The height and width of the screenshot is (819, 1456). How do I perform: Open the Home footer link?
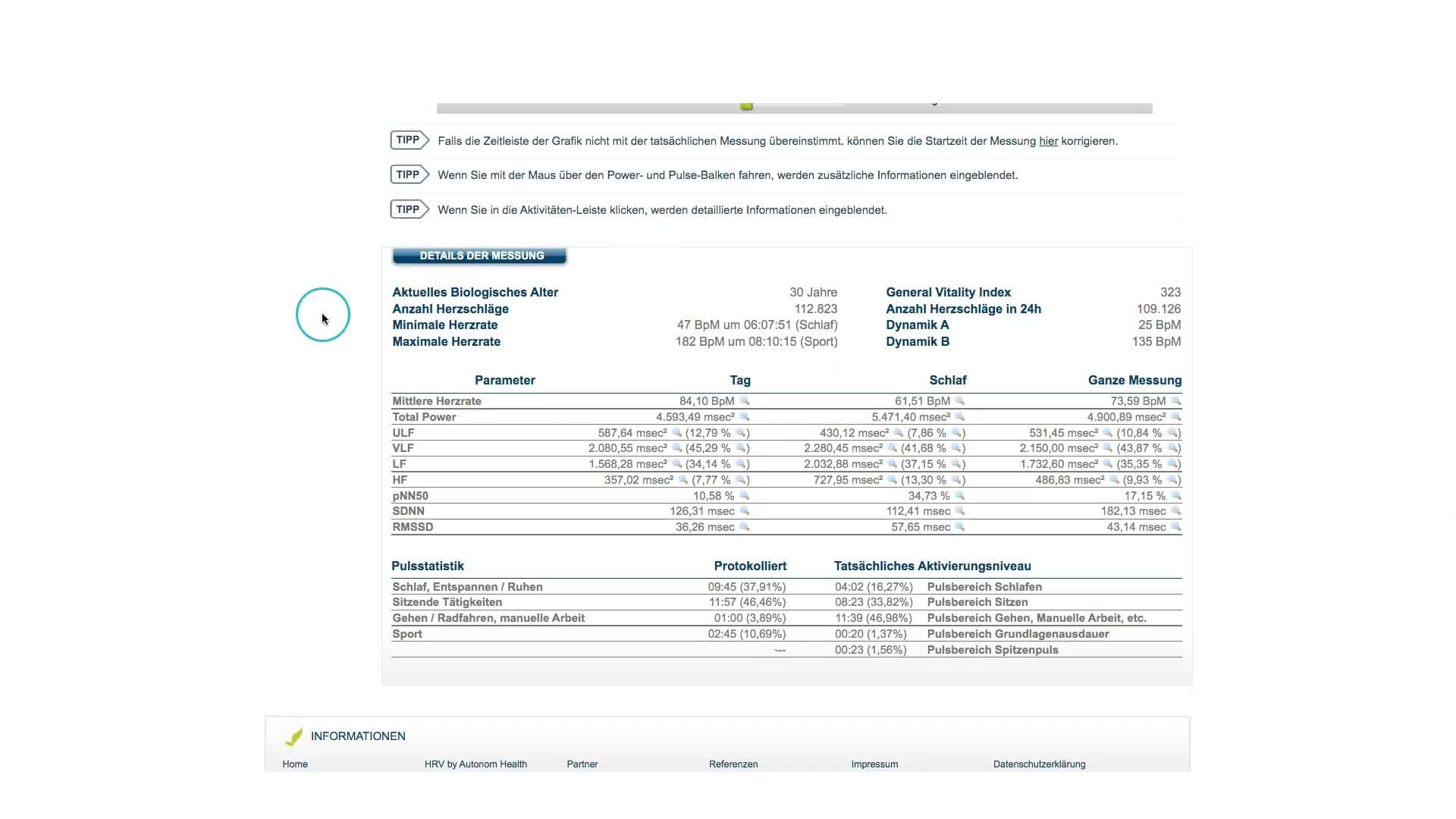coord(295,764)
